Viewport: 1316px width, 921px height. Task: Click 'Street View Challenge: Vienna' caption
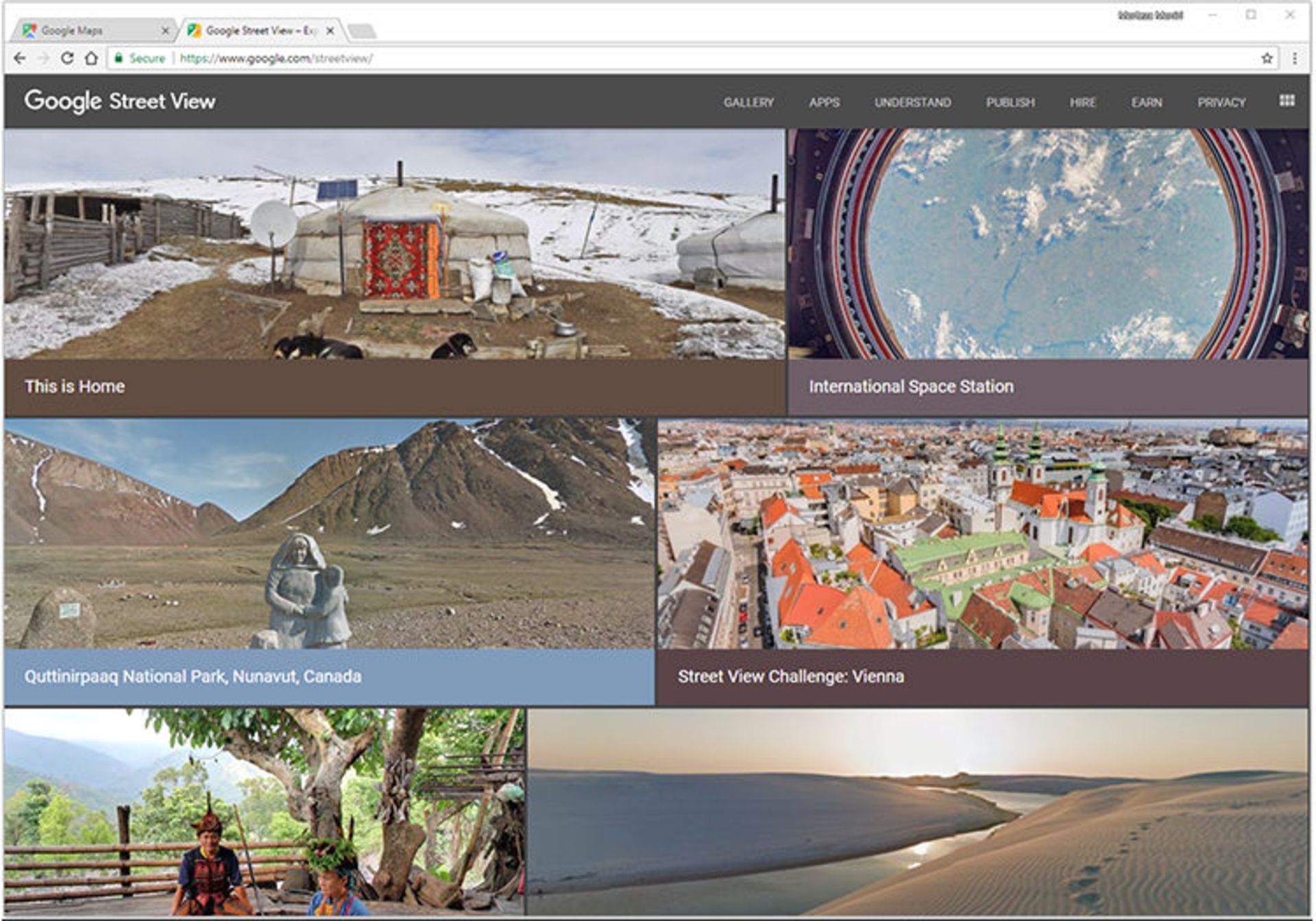click(791, 676)
